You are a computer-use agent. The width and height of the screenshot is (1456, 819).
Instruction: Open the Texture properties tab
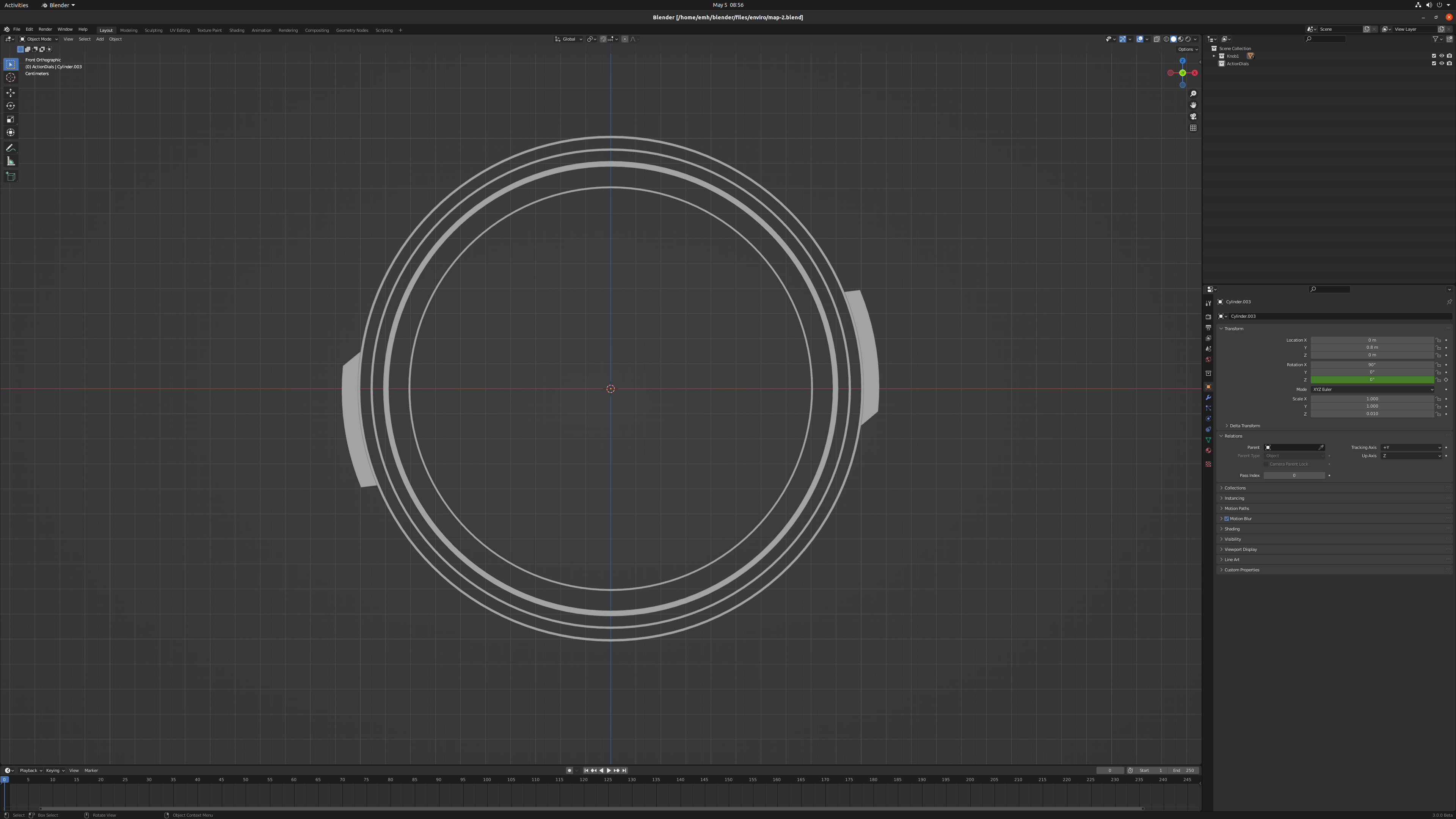coord(1208,464)
